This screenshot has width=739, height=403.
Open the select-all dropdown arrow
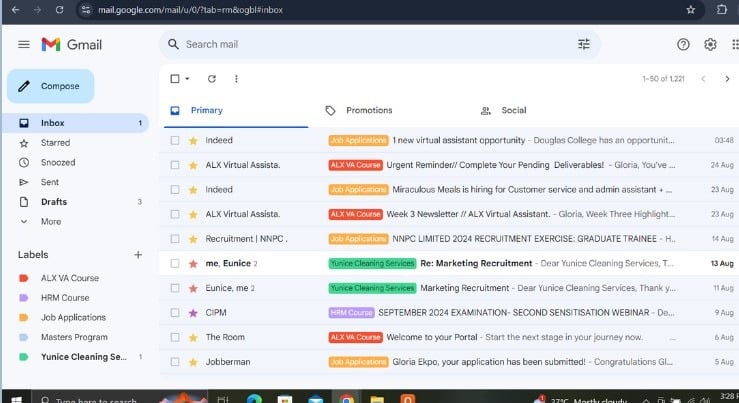coord(187,79)
